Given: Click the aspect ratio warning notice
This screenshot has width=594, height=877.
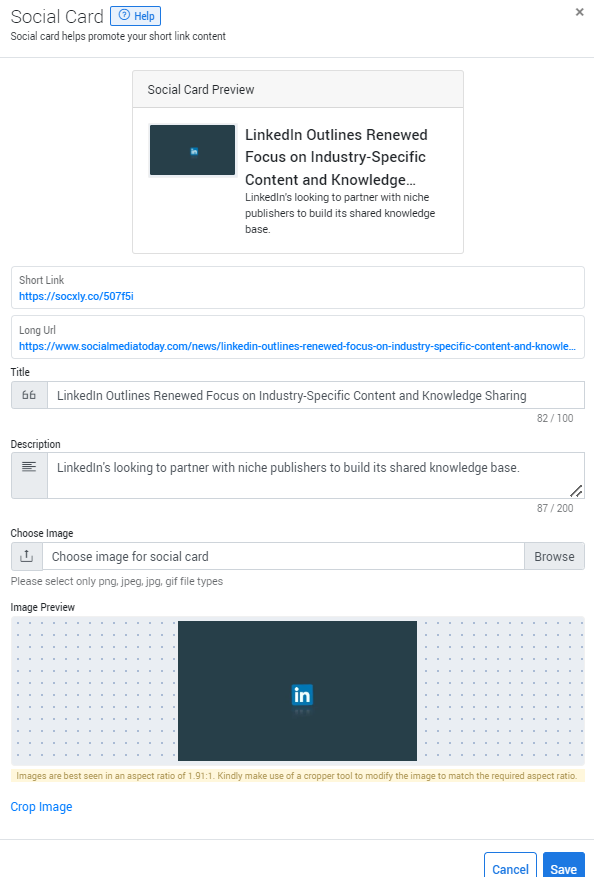Looking at the screenshot, I should 297,776.
